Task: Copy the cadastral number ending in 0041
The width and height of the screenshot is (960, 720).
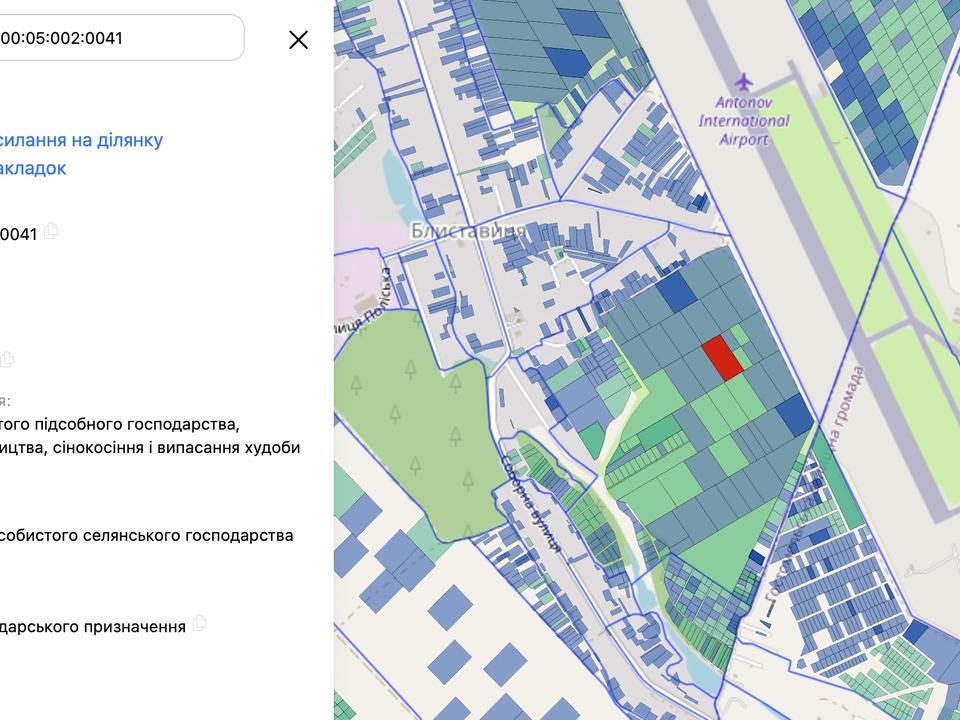Action: pos(52,232)
